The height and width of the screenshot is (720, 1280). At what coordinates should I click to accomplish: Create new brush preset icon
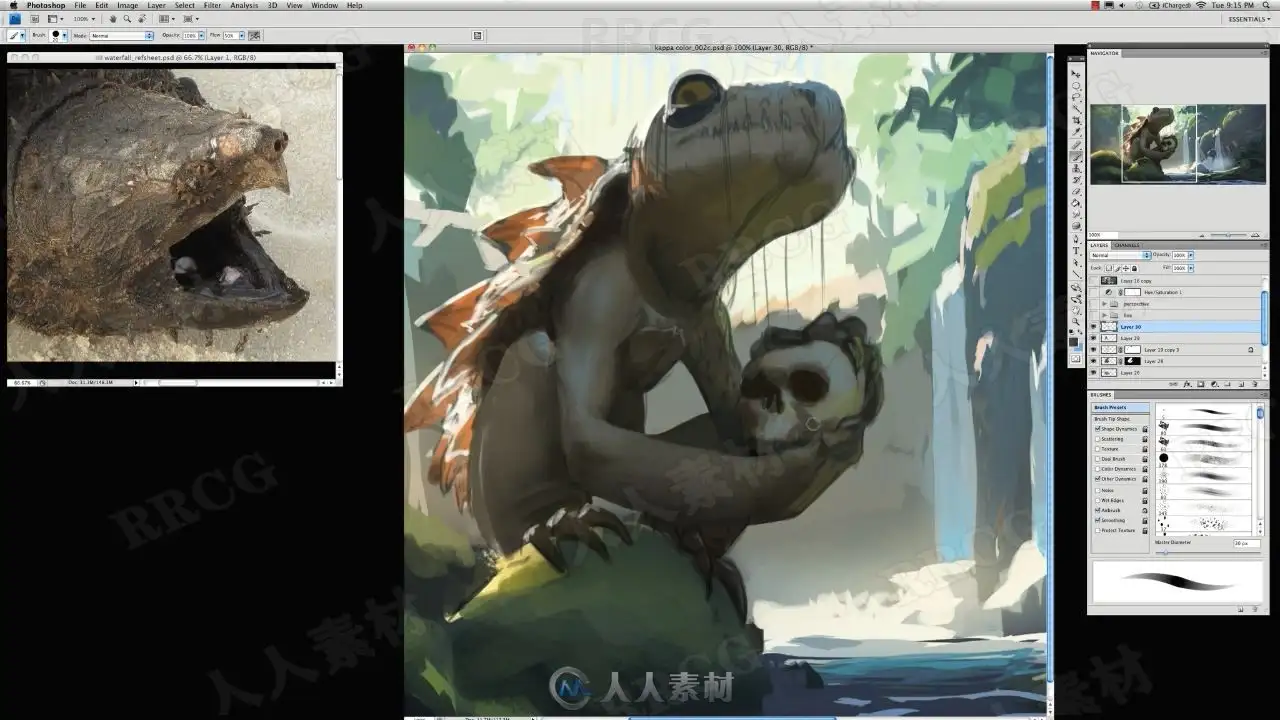tap(1241, 608)
